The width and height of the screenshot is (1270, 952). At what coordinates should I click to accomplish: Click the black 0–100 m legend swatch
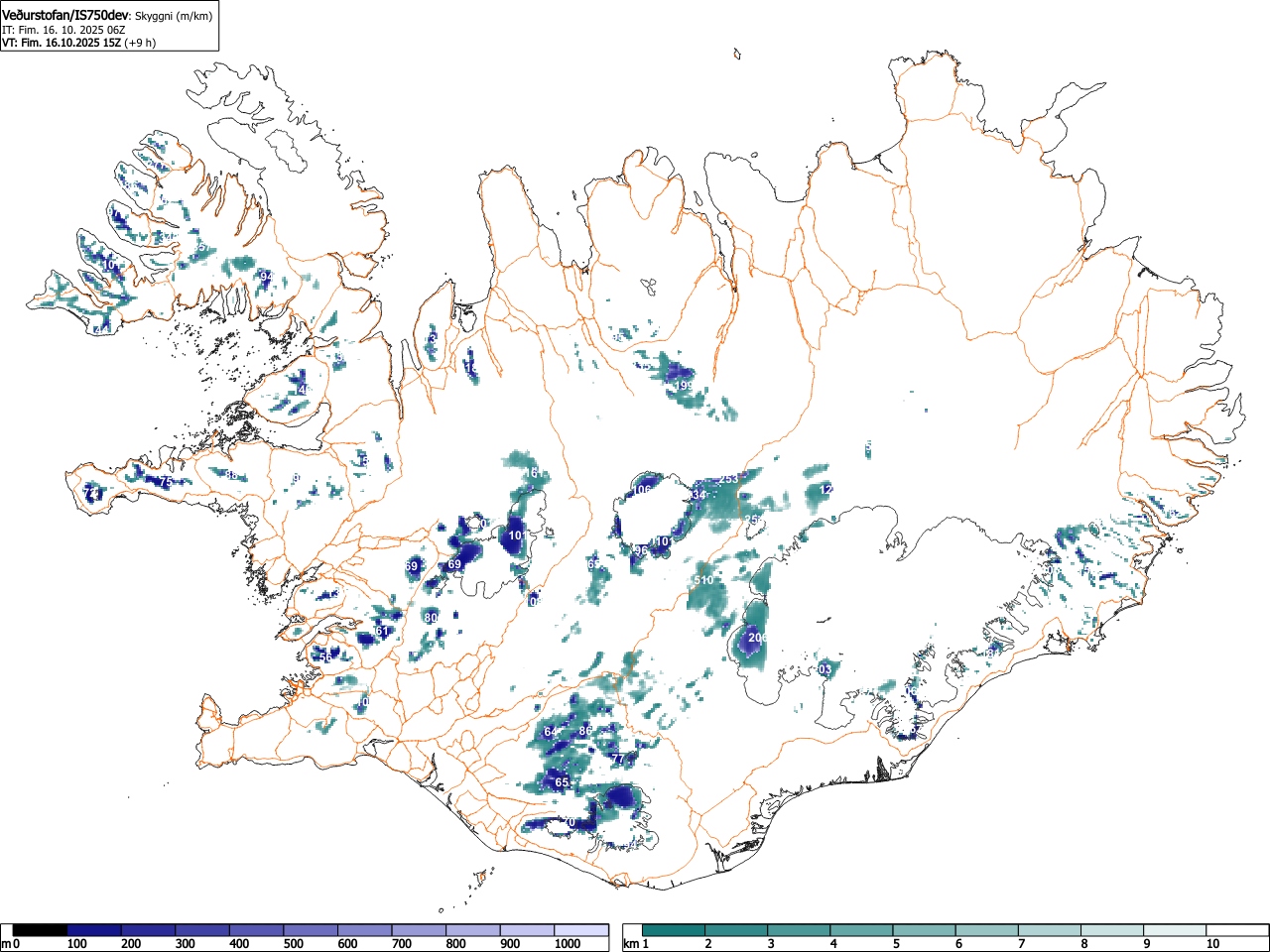pos(41,930)
